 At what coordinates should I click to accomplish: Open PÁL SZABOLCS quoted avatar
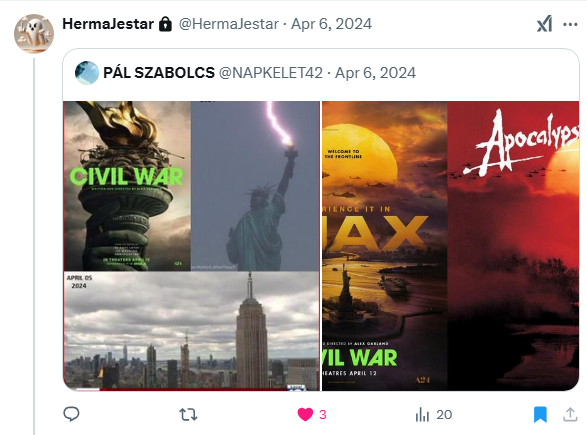pos(87,73)
